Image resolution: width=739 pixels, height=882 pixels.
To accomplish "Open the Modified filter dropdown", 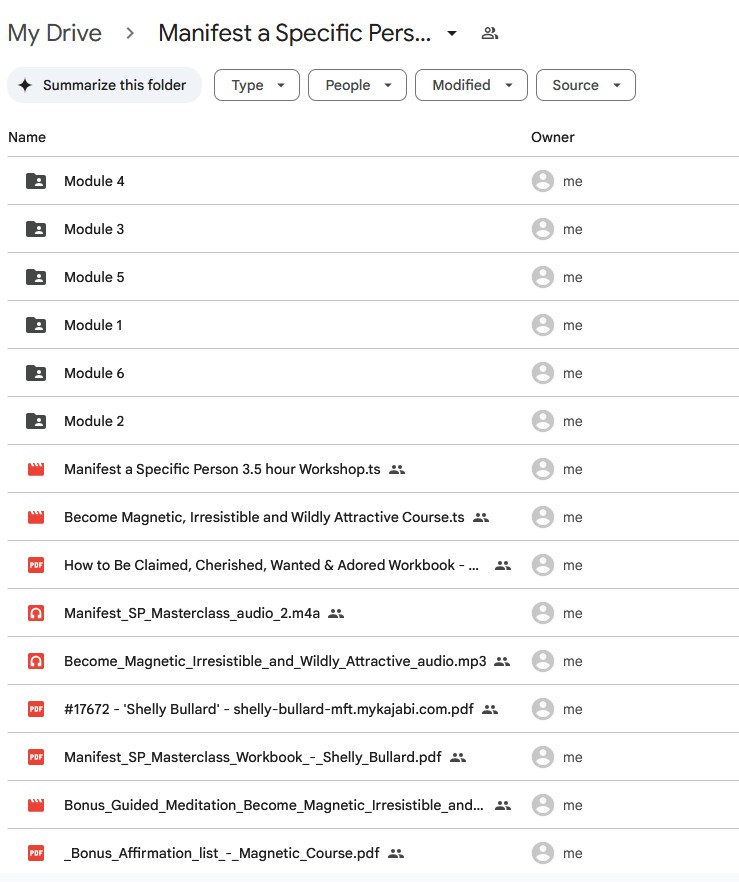I will pos(471,85).
